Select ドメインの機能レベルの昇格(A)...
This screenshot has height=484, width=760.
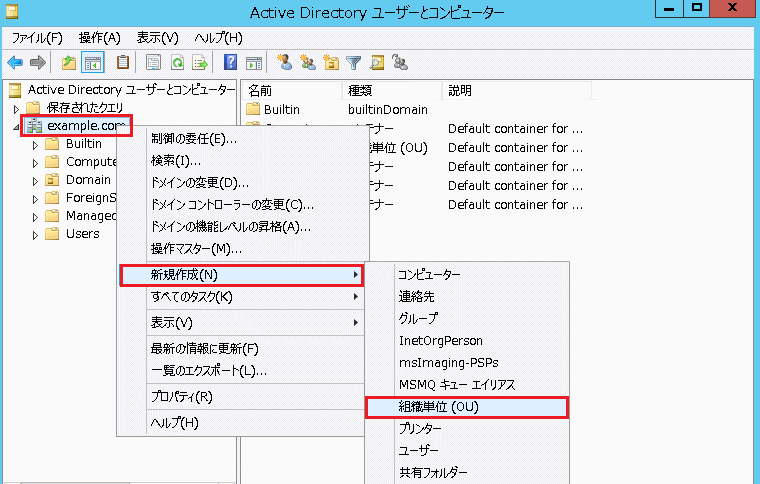pos(241,227)
